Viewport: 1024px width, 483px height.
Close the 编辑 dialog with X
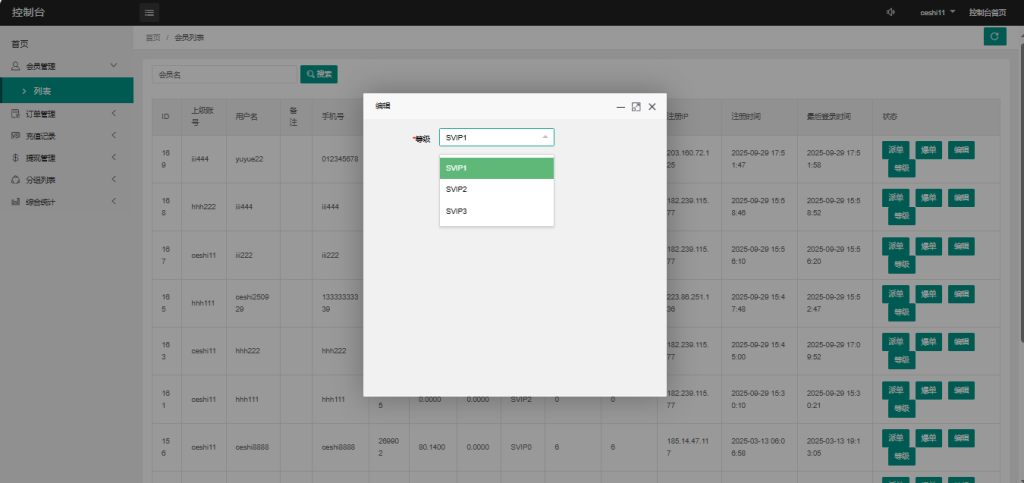pos(652,106)
